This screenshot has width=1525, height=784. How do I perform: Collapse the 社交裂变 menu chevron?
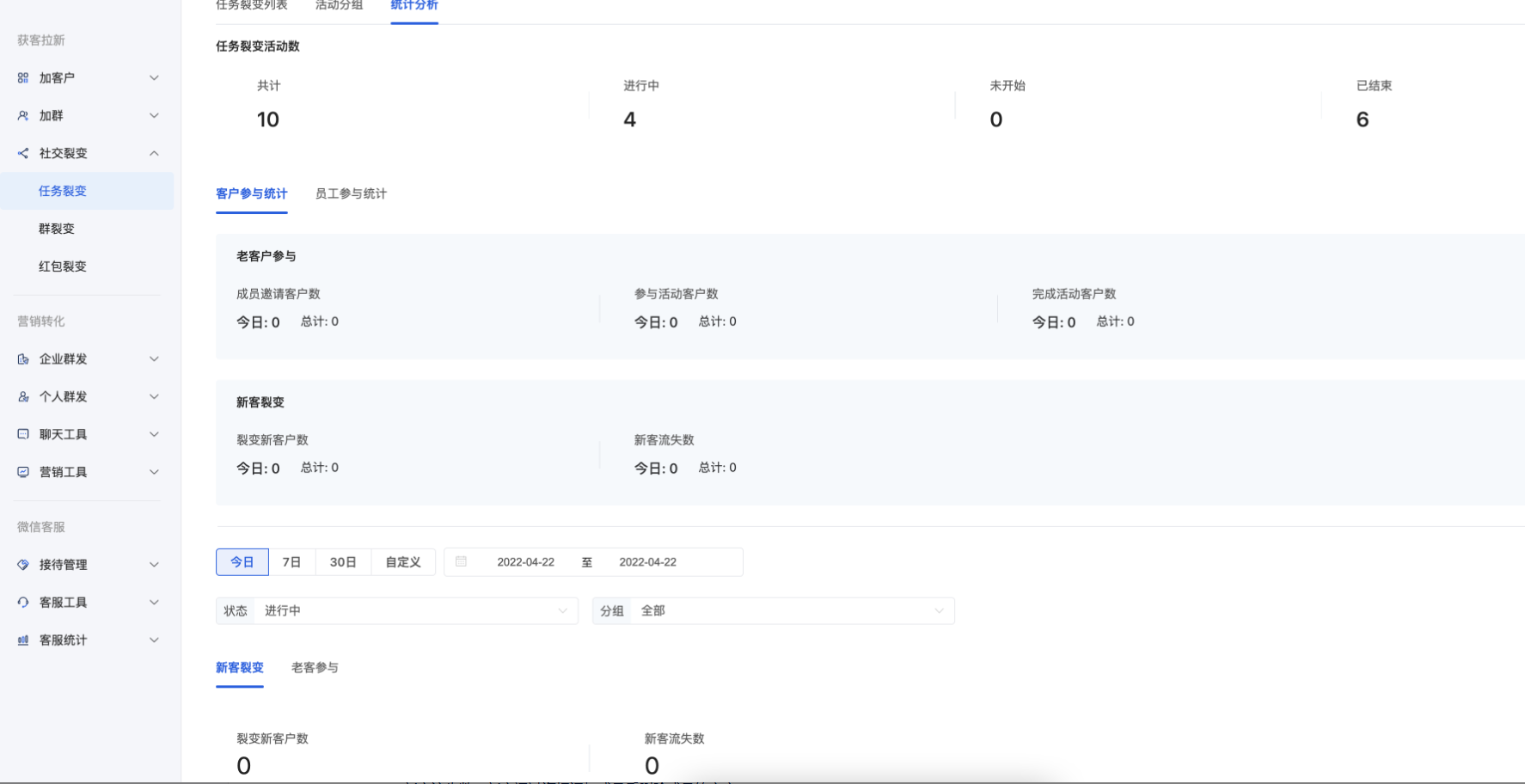point(154,154)
